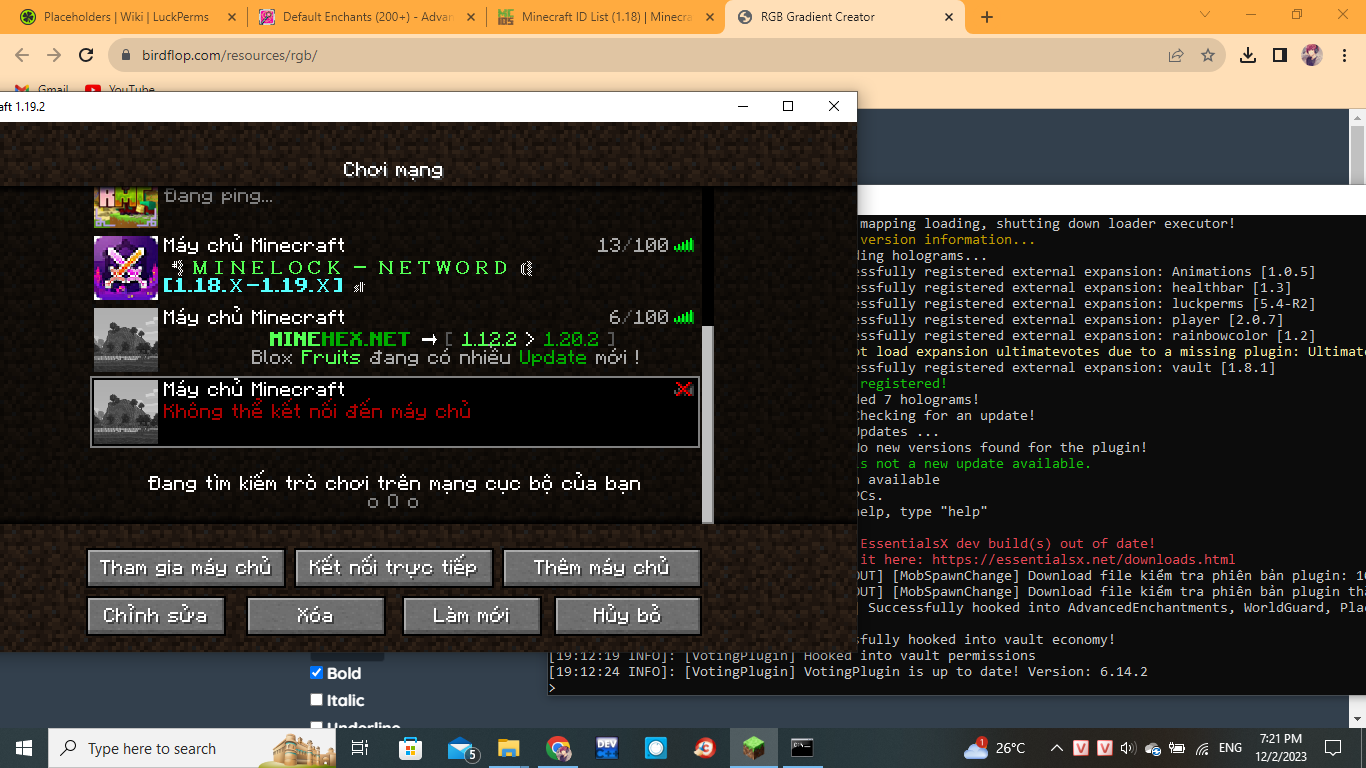Open Task View on the taskbar
Viewport: 1366px width, 768px height.
coord(360,748)
